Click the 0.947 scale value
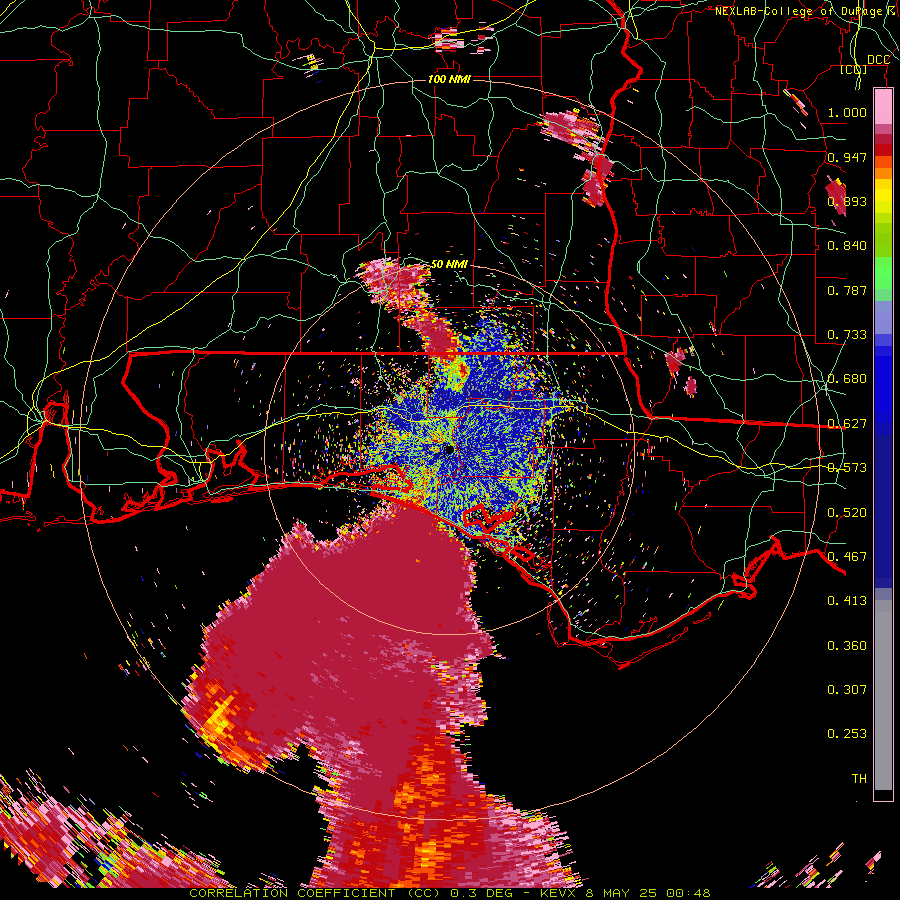 click(847, 157)
